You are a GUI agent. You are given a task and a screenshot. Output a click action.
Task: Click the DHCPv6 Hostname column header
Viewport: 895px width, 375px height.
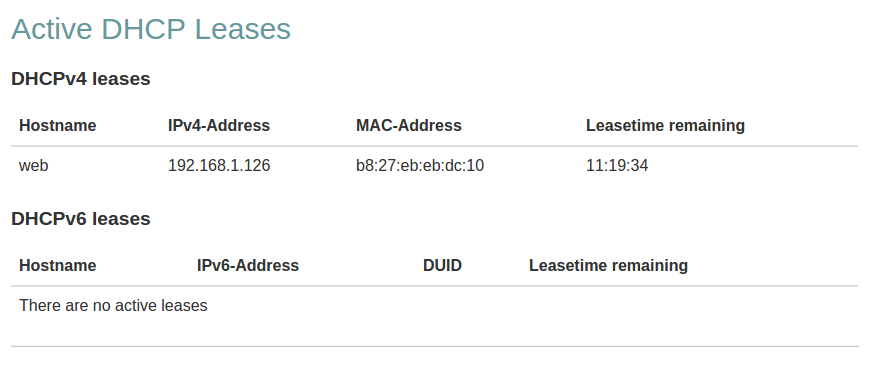(58, 265)
